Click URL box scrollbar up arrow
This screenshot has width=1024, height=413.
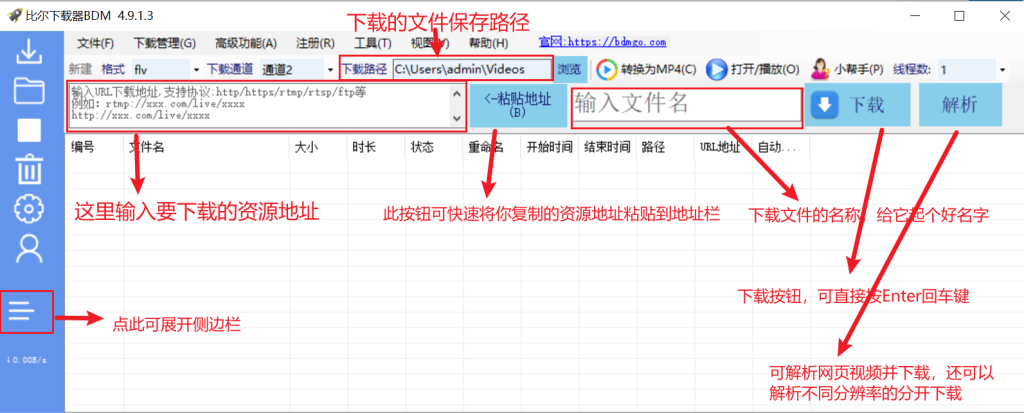(x=456, y=93)
